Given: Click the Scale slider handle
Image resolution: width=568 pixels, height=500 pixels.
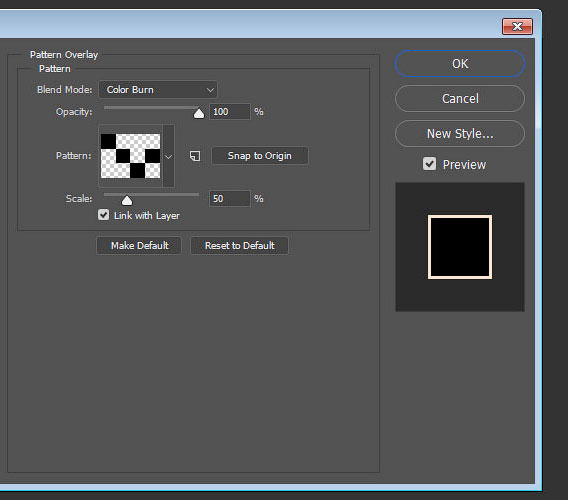Looking at the screenshot, I should [x=127, y=200].
